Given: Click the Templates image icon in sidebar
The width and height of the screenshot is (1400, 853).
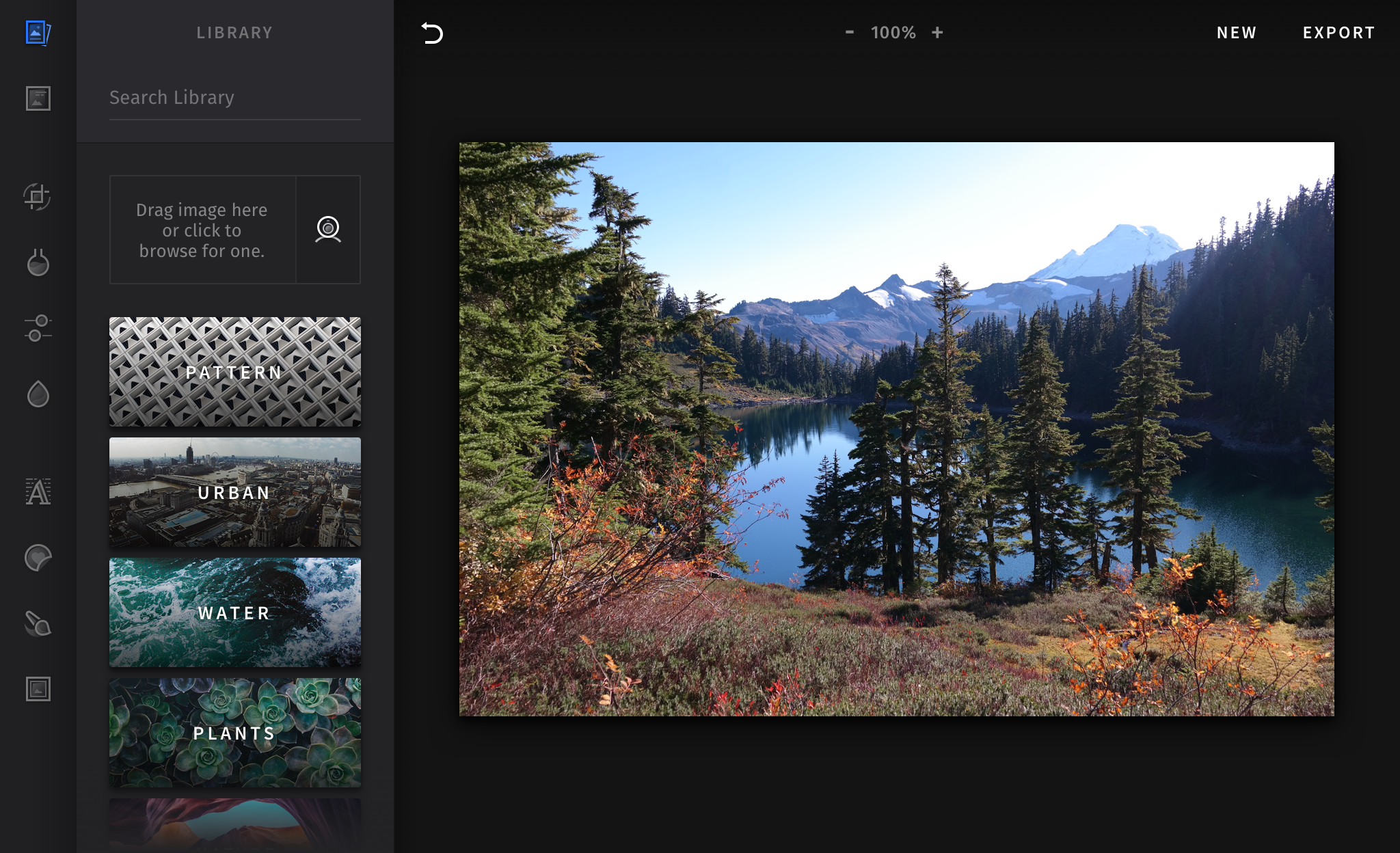Looking at the screenshot, I should (38, 98).
